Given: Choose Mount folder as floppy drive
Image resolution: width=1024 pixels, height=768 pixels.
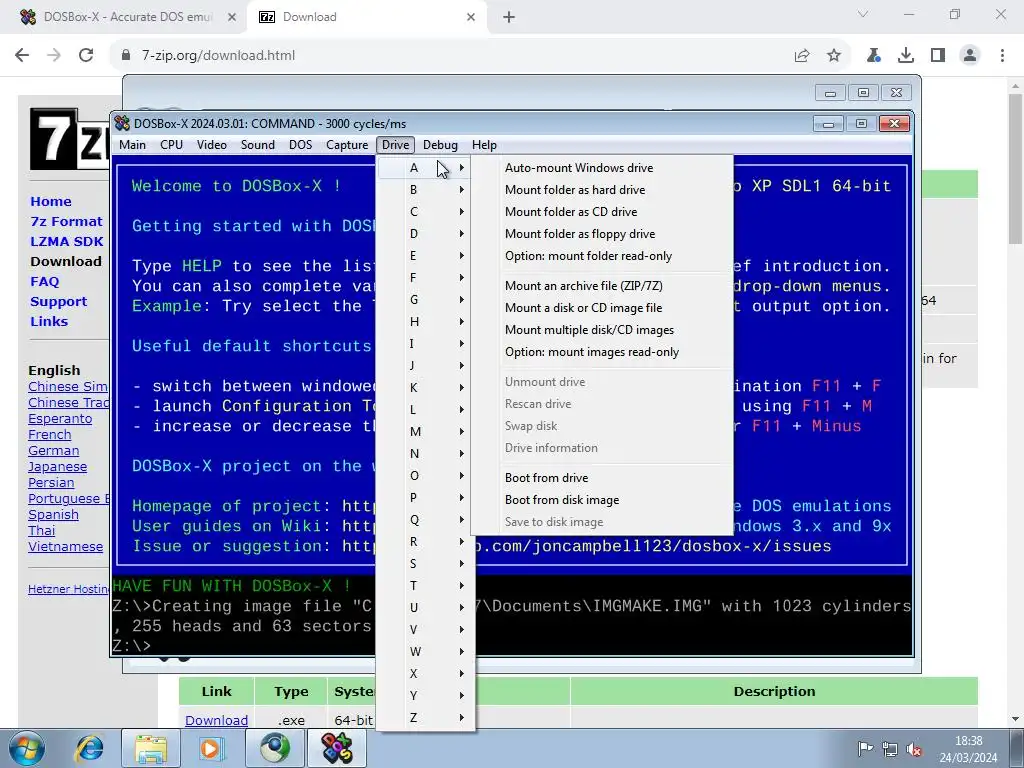Looking at the screenshot, I should click(601, 234).
